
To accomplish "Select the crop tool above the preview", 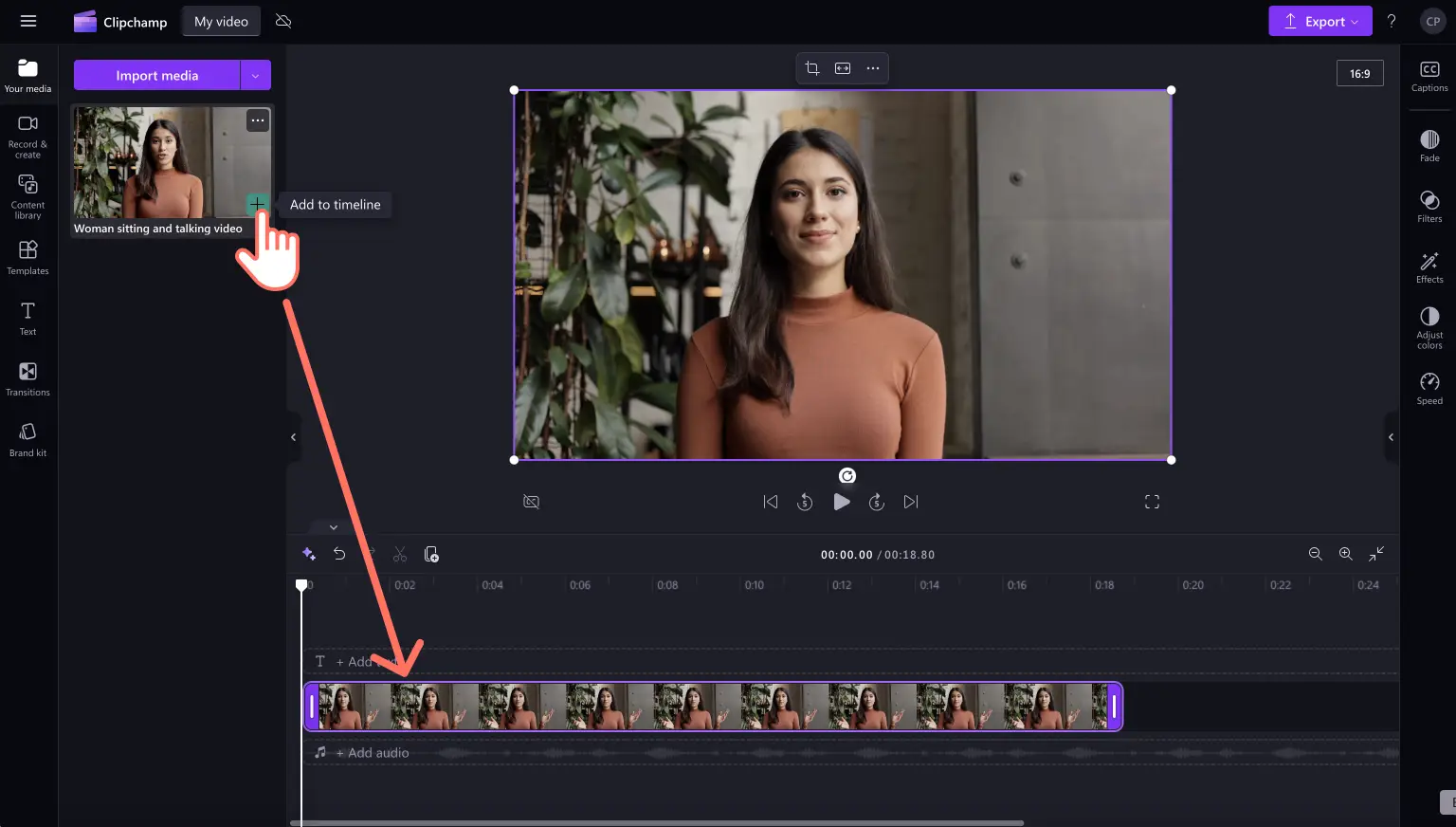I will point(812,68).
